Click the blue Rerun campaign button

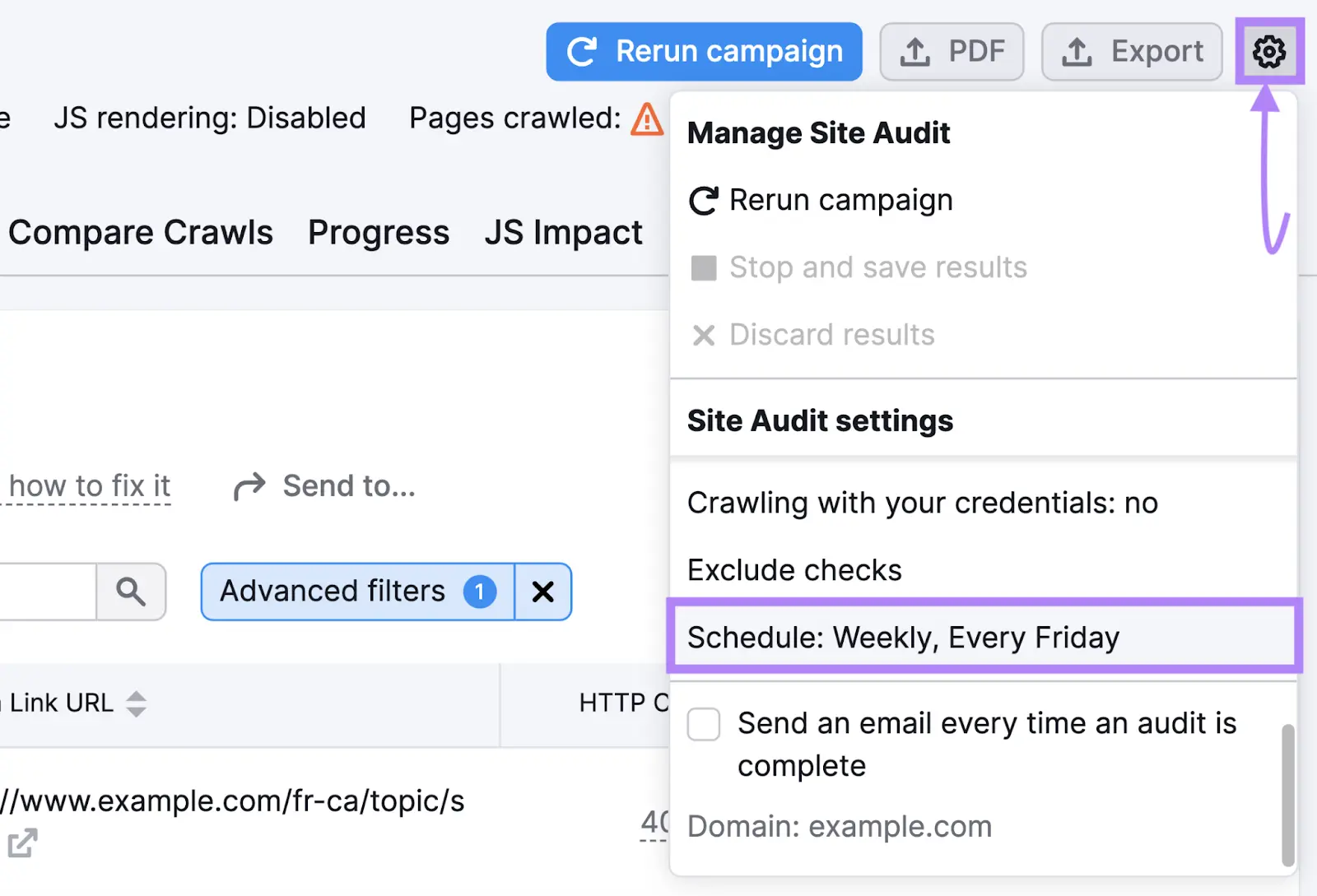704,51
